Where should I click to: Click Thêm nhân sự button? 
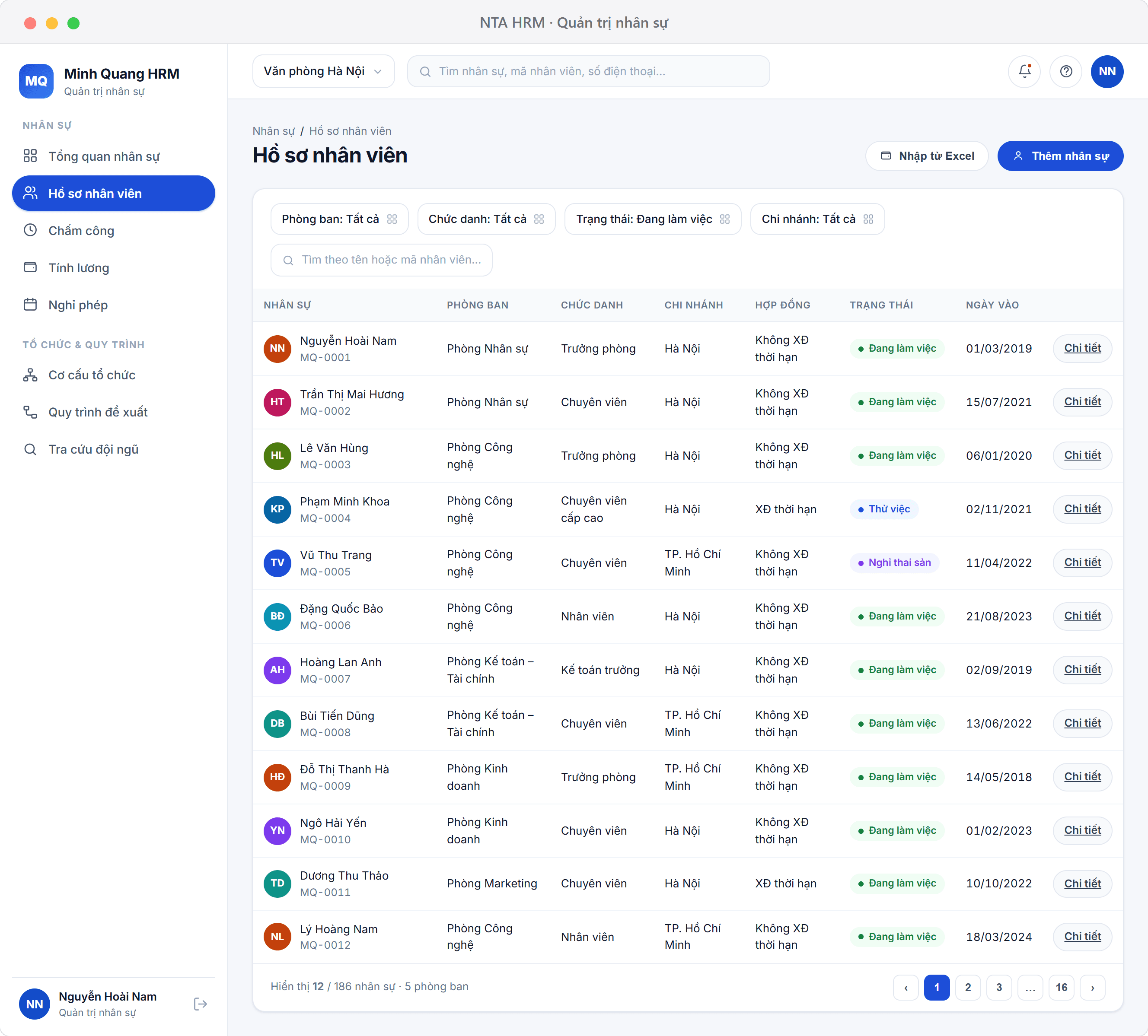tap(1060, 156)
